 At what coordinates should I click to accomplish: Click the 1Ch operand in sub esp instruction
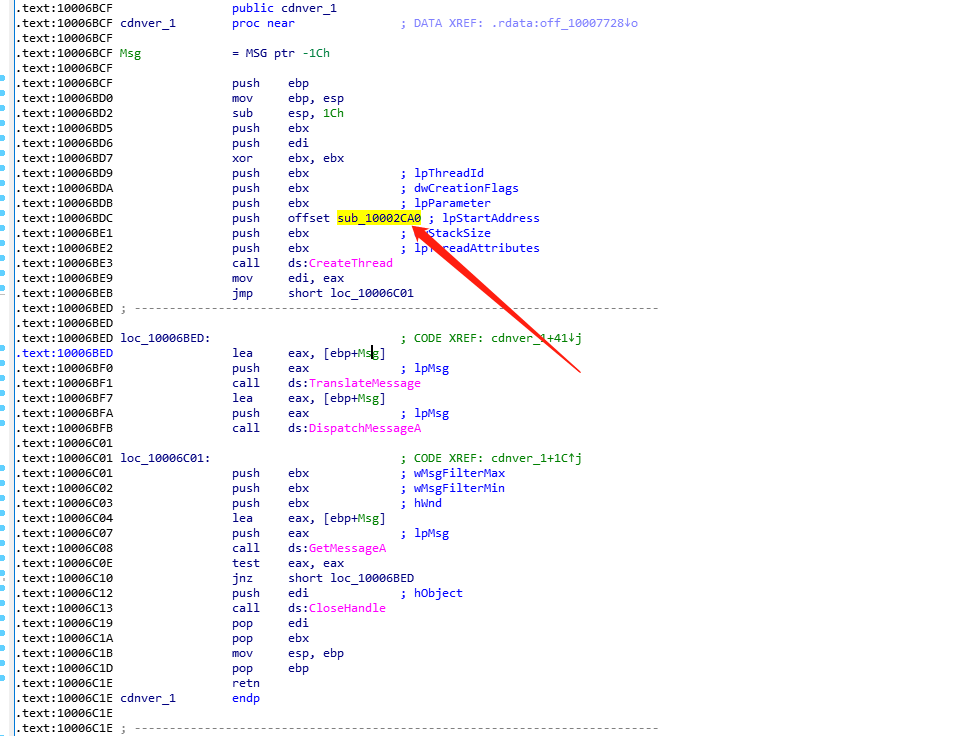click(333, 113)
